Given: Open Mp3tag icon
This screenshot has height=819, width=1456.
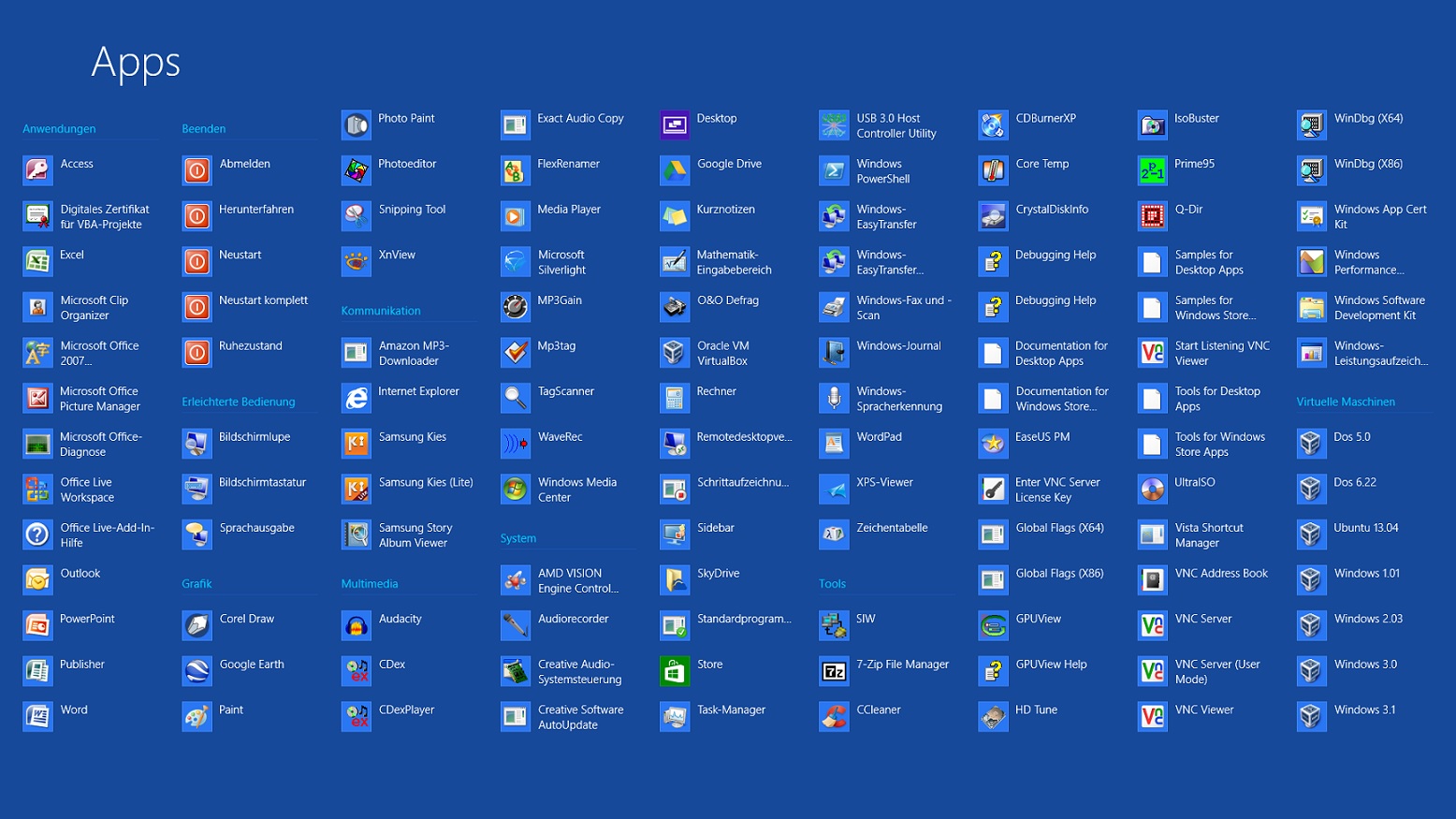Looking at the screenshot, I should tap(516, 353).
